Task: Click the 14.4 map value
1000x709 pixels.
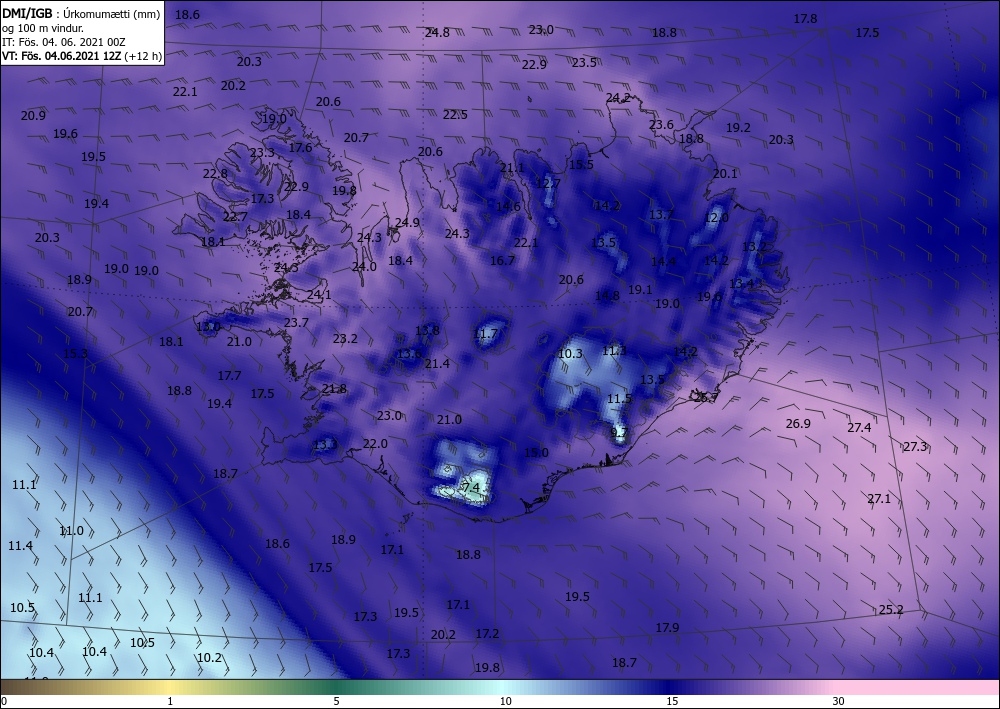Action: [x=664, y=261]
